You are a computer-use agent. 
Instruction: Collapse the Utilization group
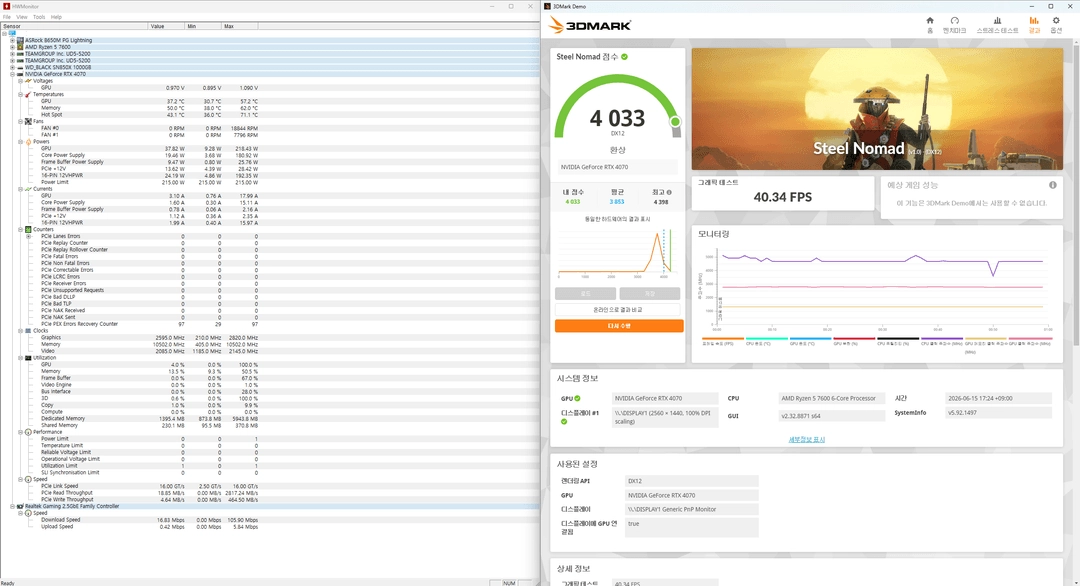21,358
